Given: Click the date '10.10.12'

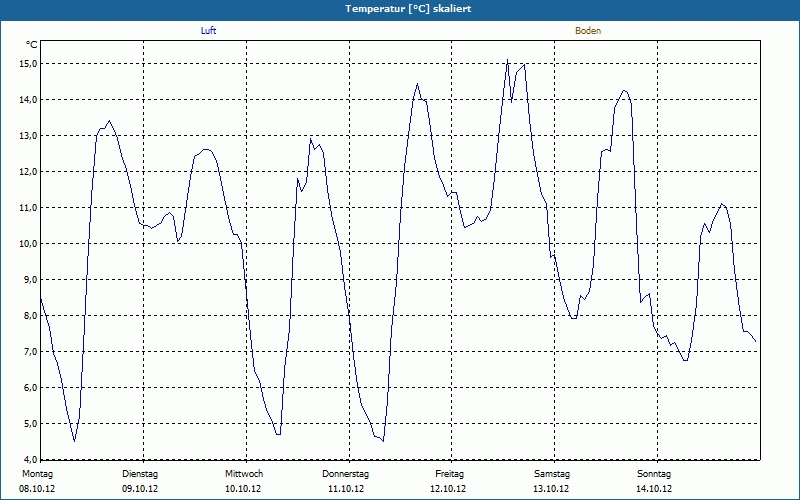Looking at the screenshot, I should click(x=243, y=489).
